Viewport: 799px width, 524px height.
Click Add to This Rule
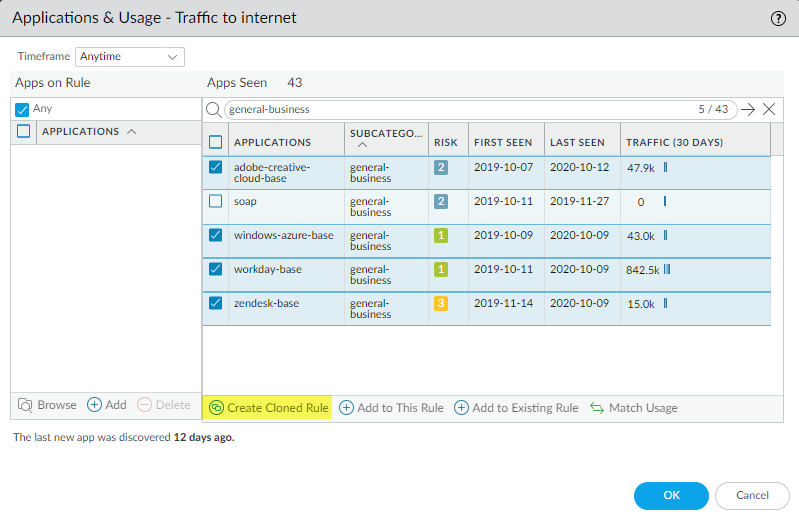click(x=391, y=407)
